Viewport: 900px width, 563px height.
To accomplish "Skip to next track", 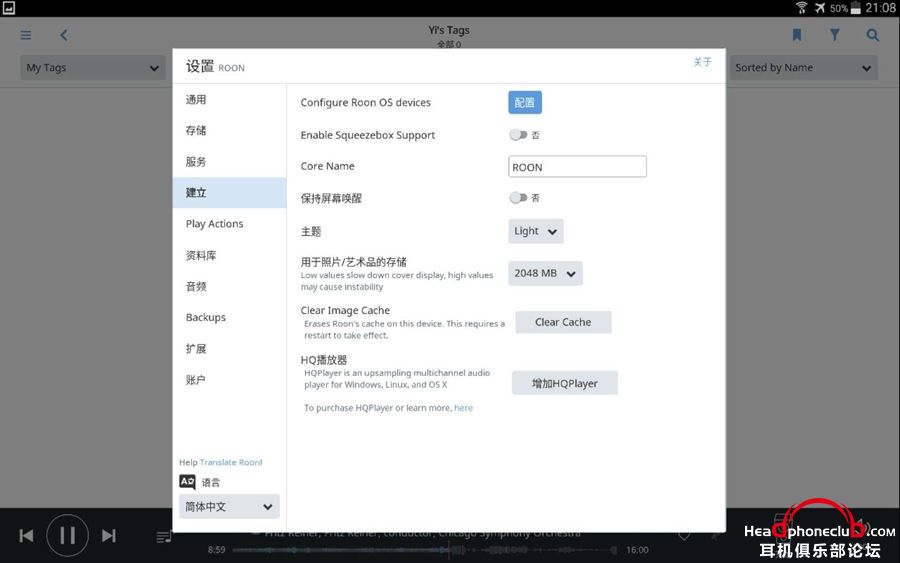I will (x=108, y=535).
